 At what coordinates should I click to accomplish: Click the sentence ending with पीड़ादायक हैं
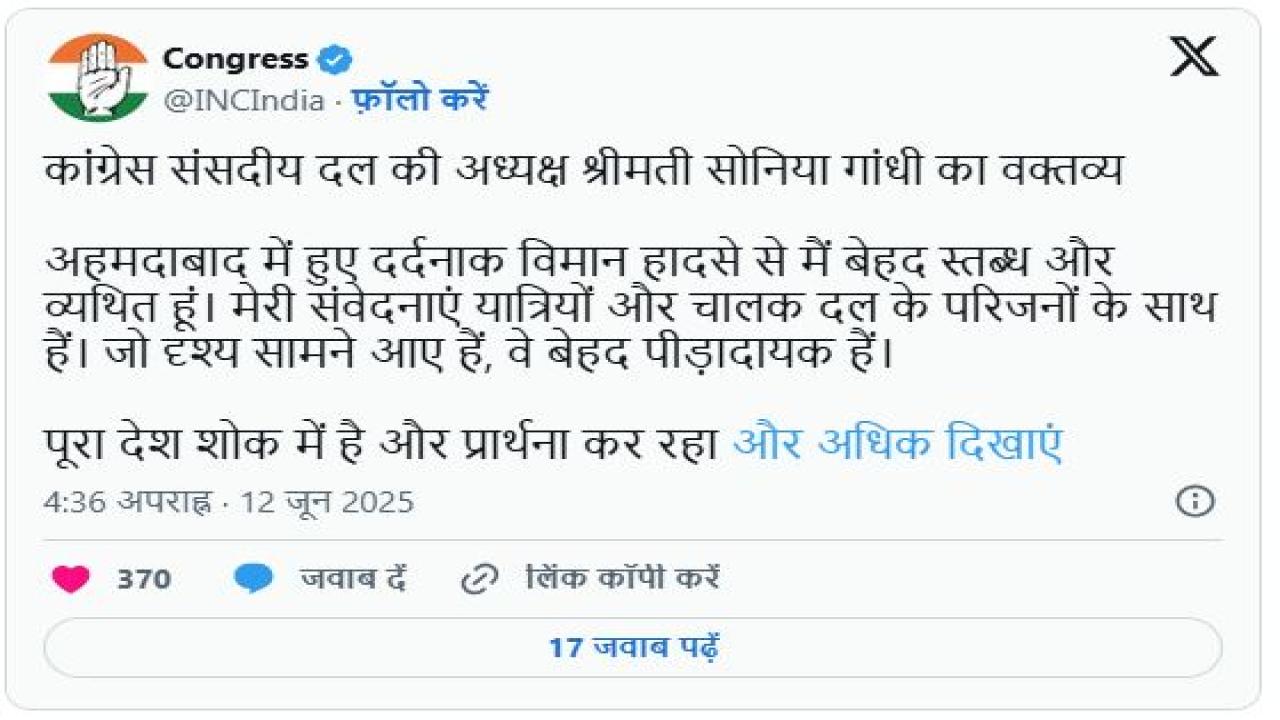(x=467, y=353)
